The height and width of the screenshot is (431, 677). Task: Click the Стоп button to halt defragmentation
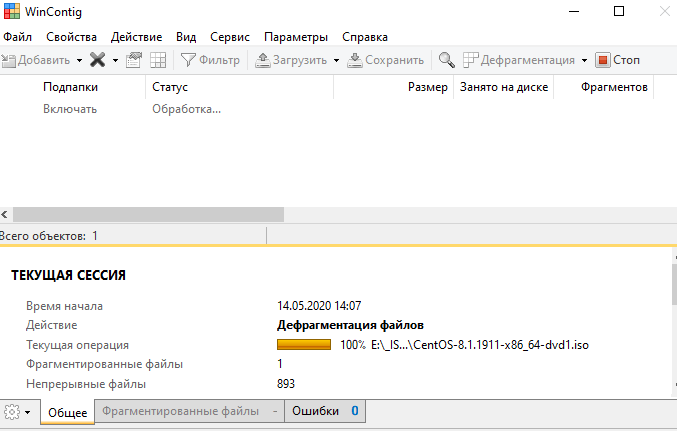(x=618, y=60)
